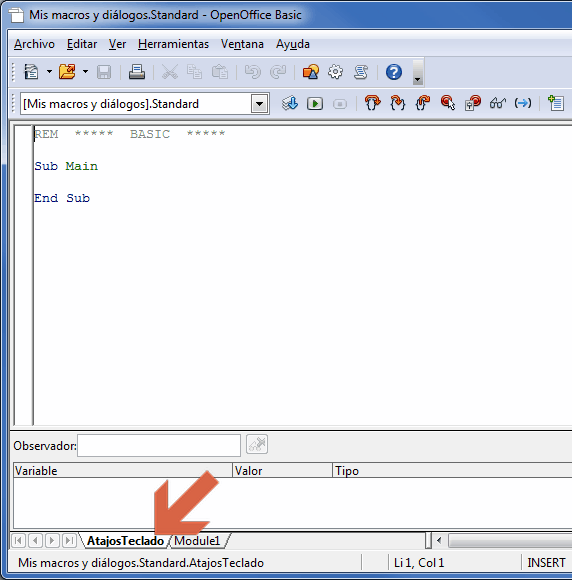Click the Li 1, Col 1 status entry
The height and width of the screenshot is (580, 572).
(419, 563)
